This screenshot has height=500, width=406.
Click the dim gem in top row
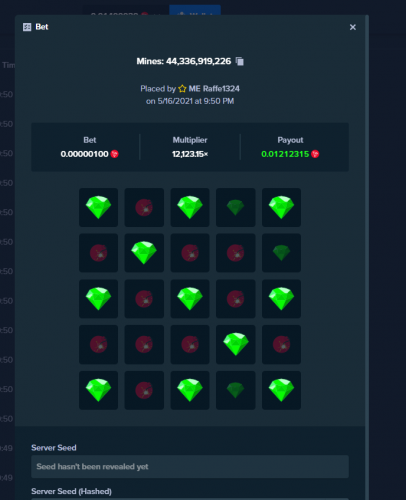pos(236,207)
